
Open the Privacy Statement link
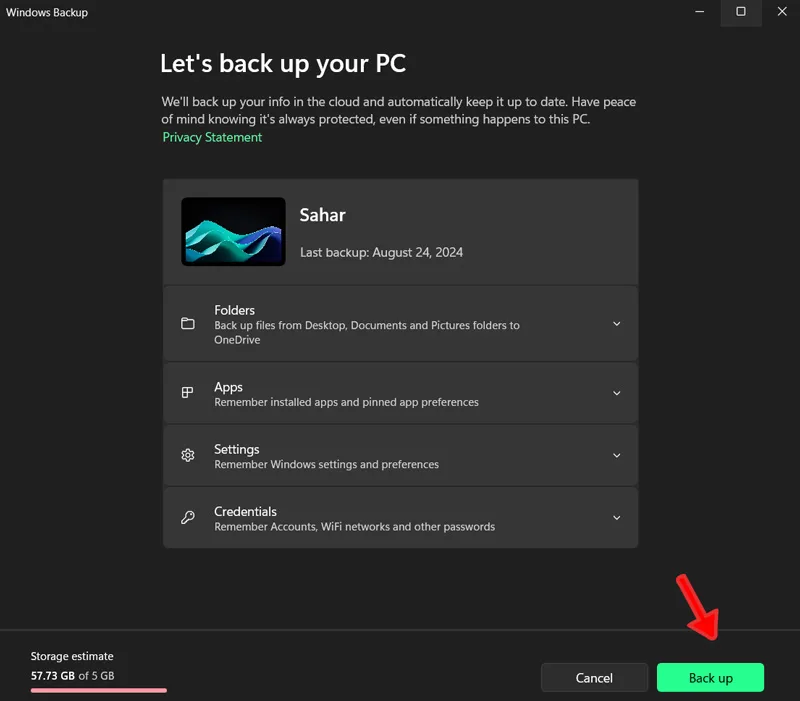[x=212, y=137]
